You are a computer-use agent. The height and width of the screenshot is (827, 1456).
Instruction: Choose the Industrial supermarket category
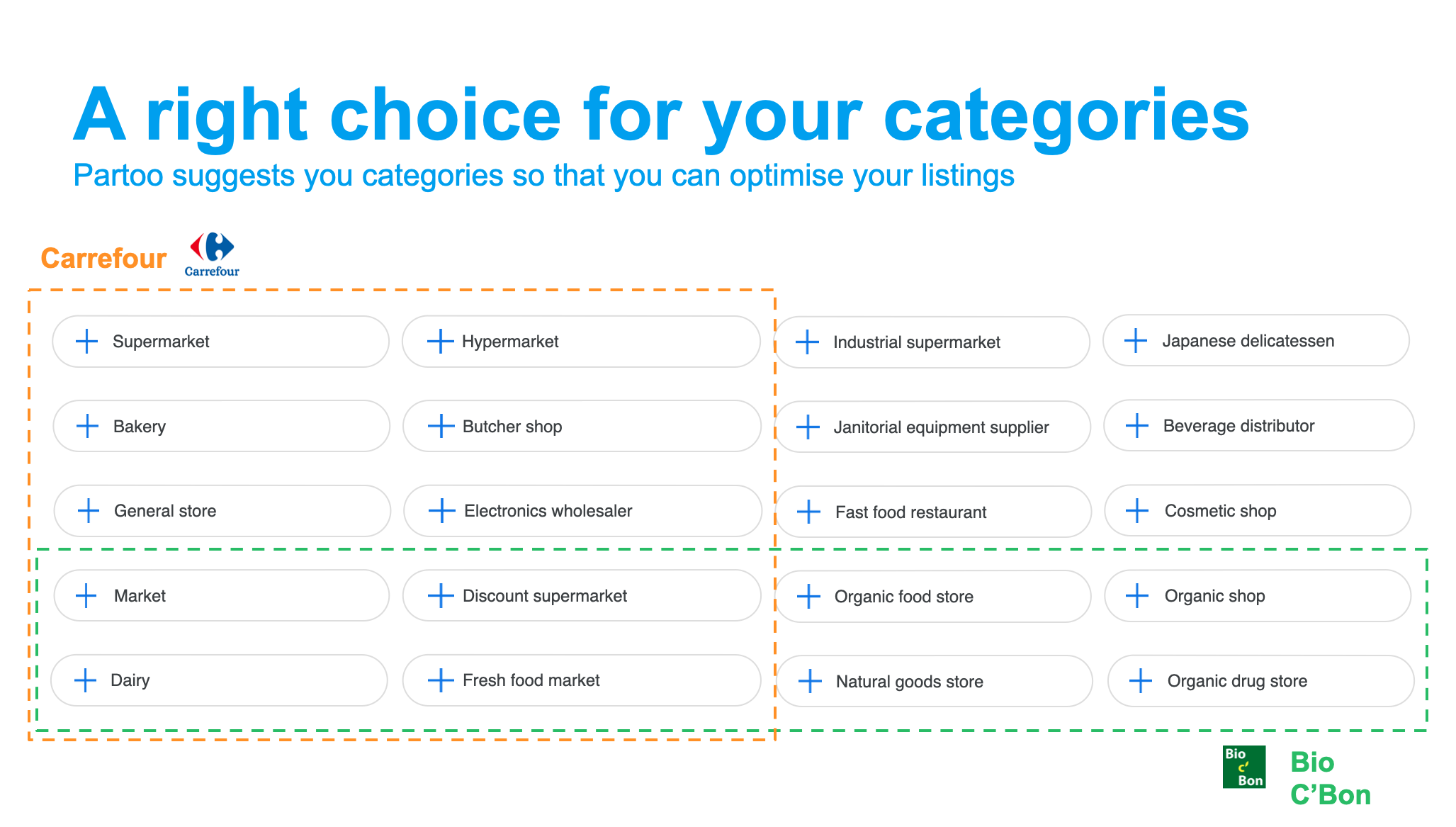932,342
